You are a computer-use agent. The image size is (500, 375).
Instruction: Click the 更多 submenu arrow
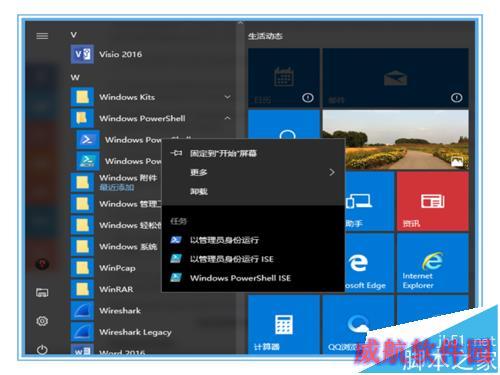coord(332,172)
